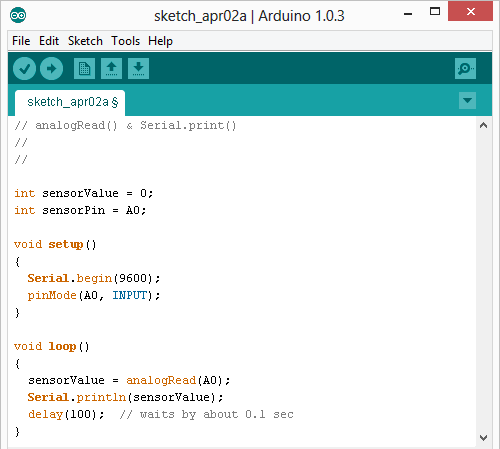The image size is (500, 449).
Task: Click 'sensorValue = analogRead(A0);' line
Action: coord(129,380)
